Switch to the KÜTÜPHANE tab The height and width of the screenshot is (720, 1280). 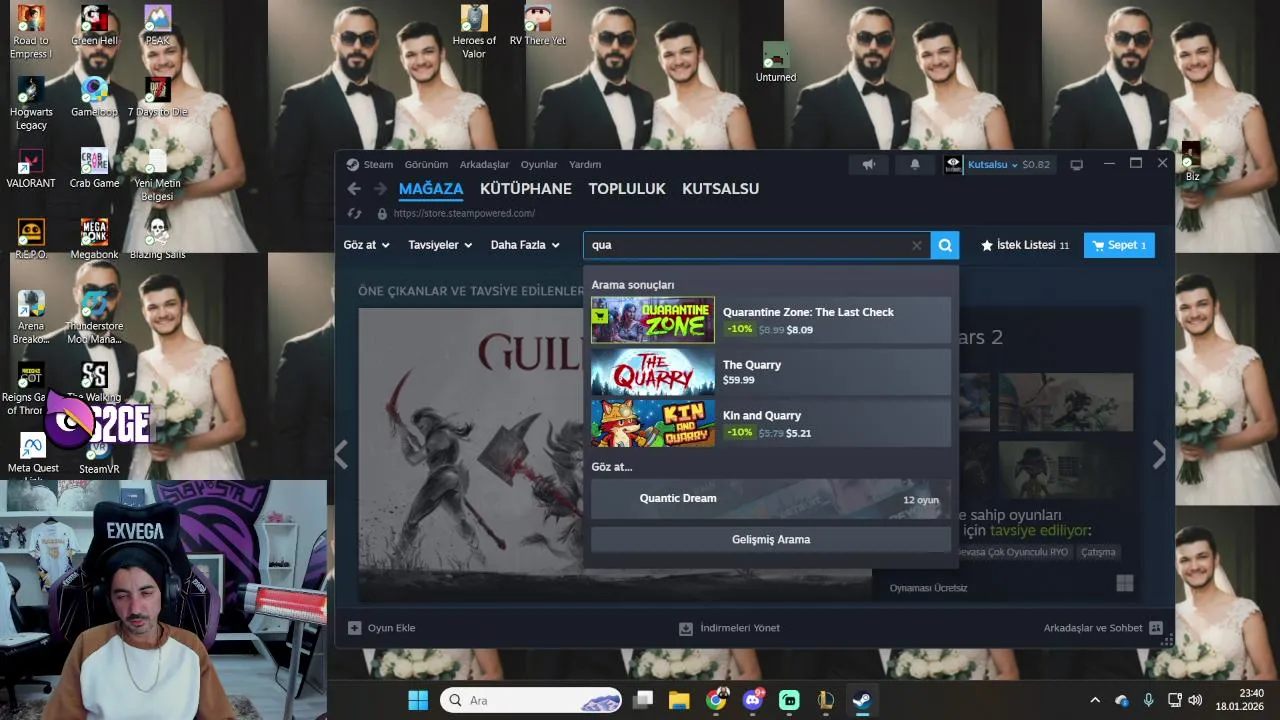526,189
